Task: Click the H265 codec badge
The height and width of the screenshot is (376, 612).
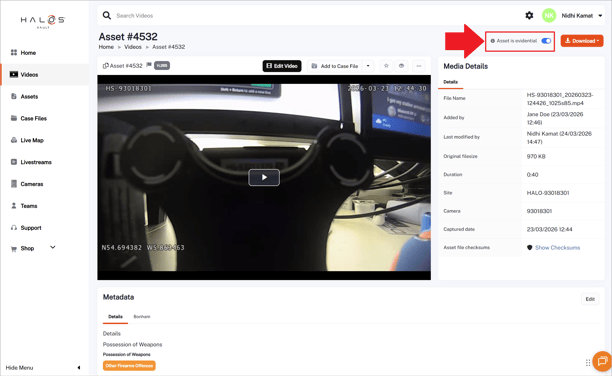Action: pos(162,66)
